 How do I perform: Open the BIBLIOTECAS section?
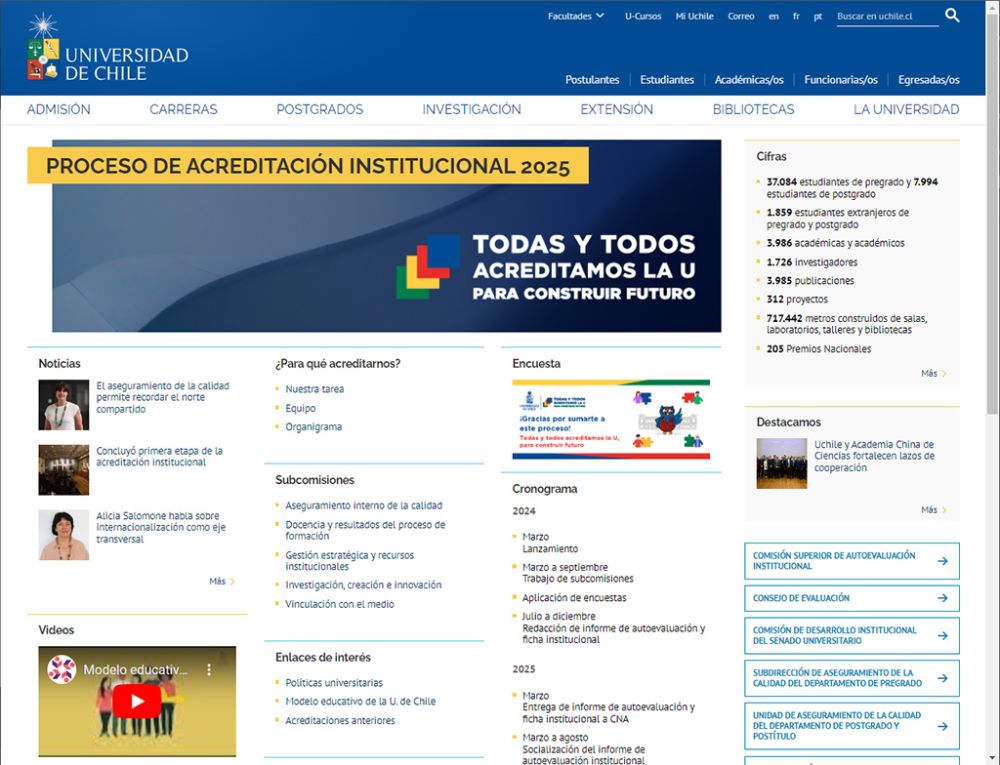(751, 109)
